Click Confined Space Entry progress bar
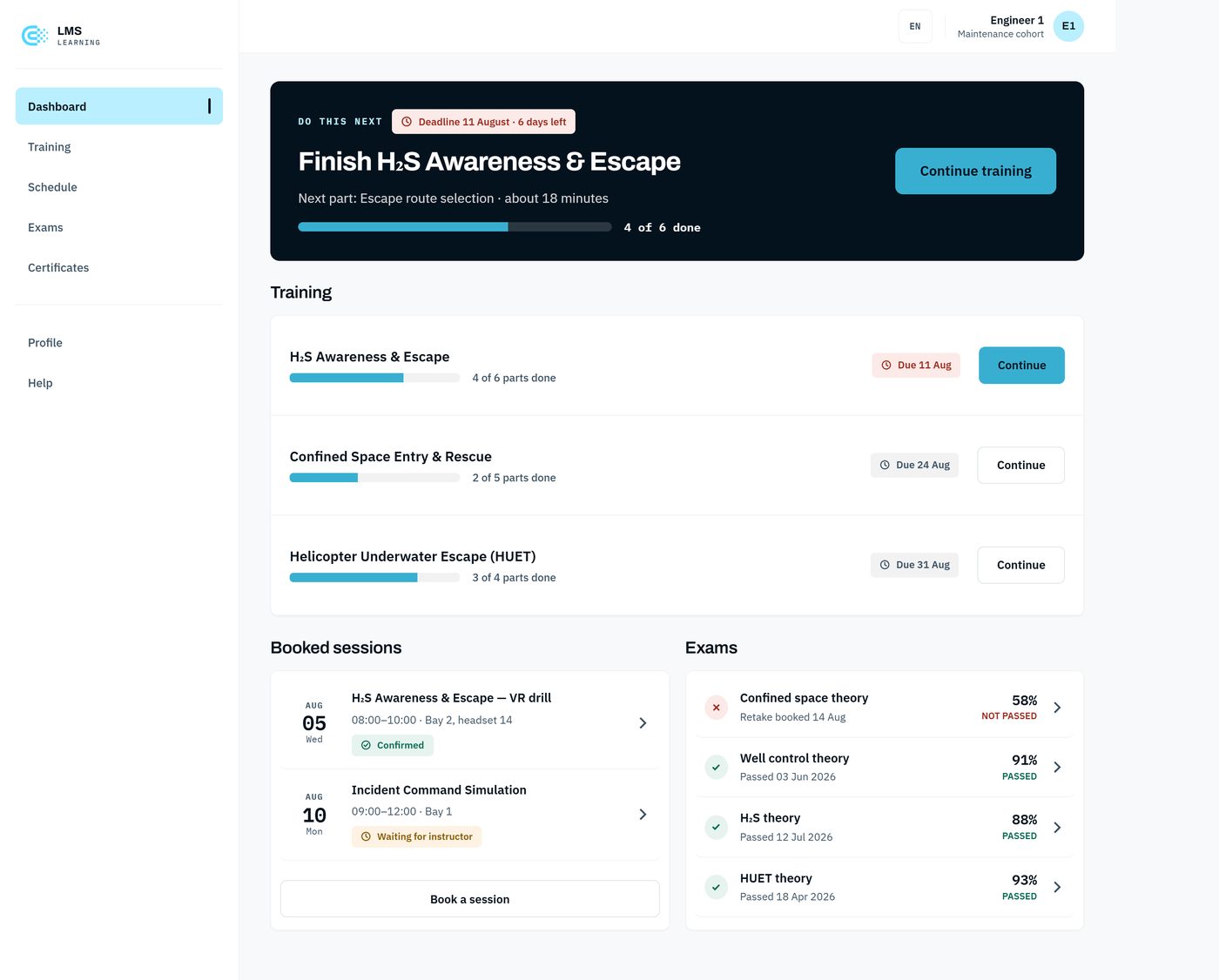 (374, 478)
